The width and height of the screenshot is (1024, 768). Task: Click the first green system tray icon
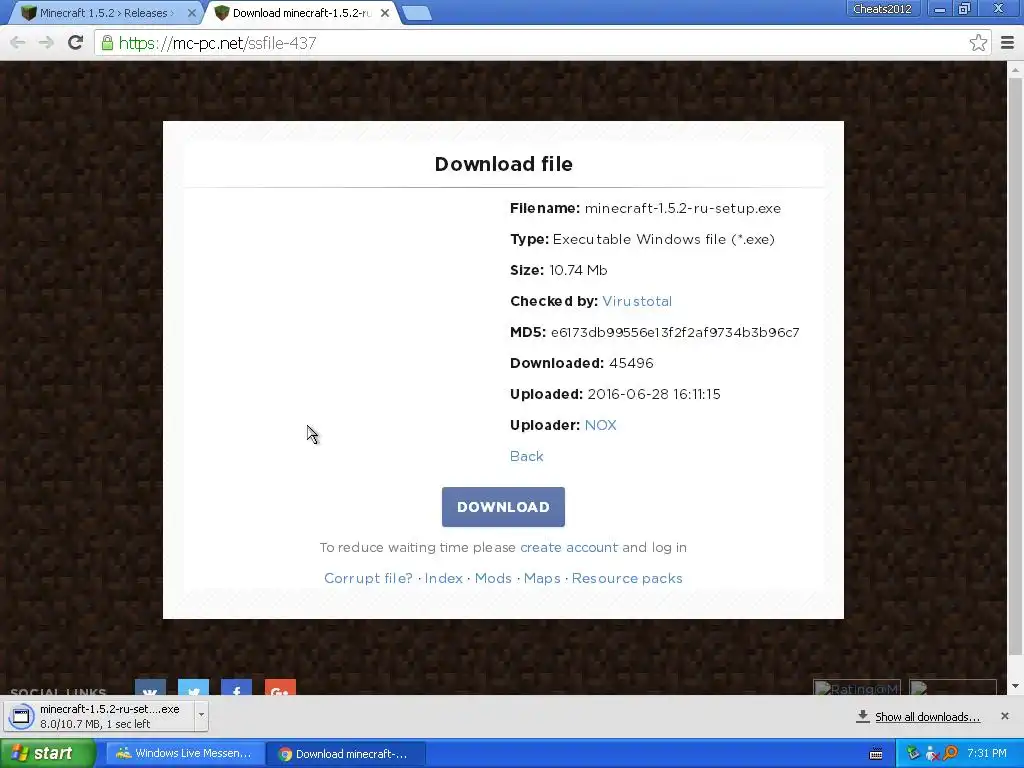click(x=913, y=754)
